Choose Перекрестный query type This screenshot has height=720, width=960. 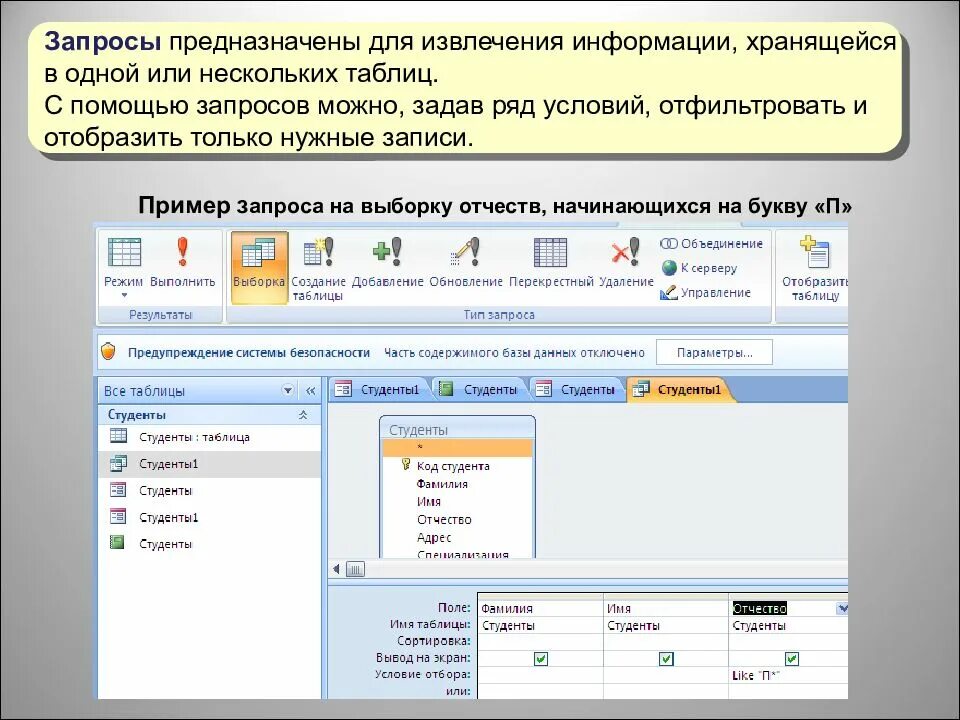tap(551, 263)
